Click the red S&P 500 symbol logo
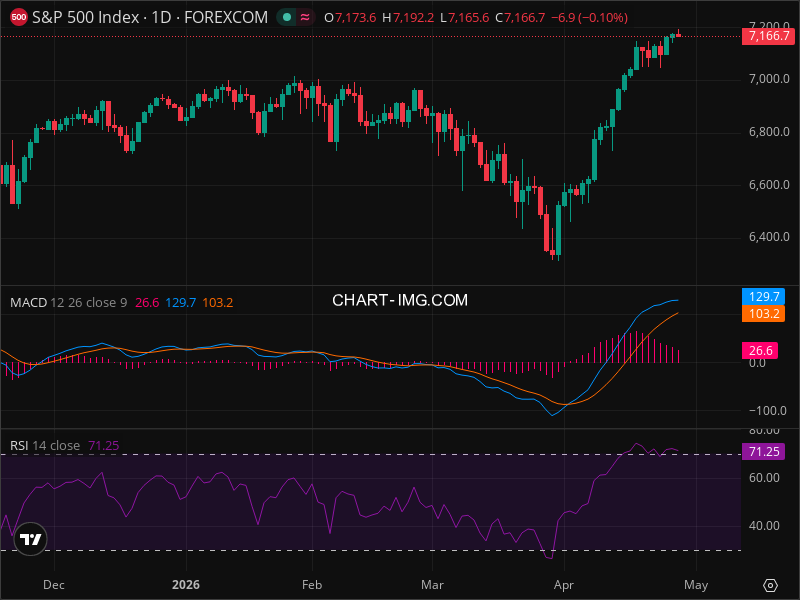800x600 pixels. tap(19, 17)
